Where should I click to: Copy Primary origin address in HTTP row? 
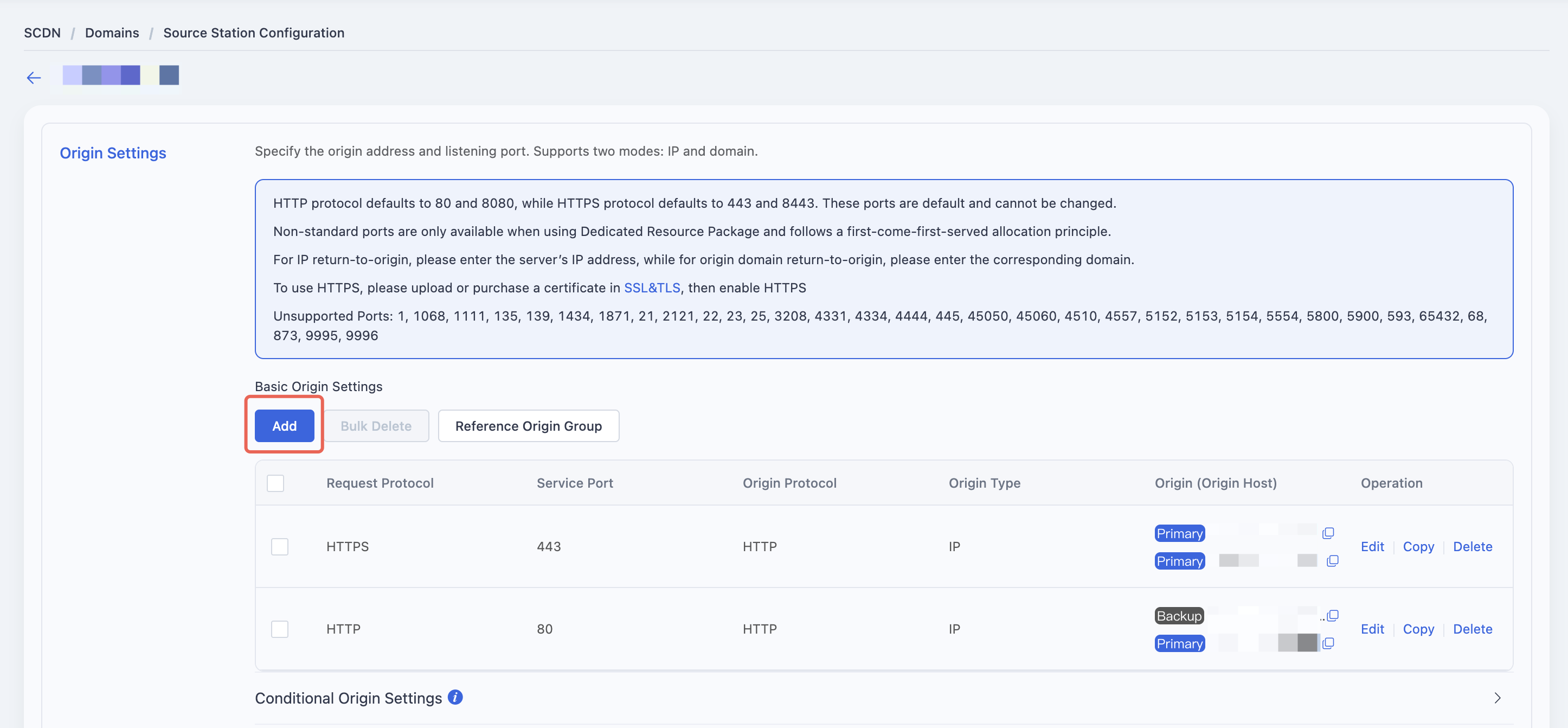pyautogui.click(x=1328, y=643)
